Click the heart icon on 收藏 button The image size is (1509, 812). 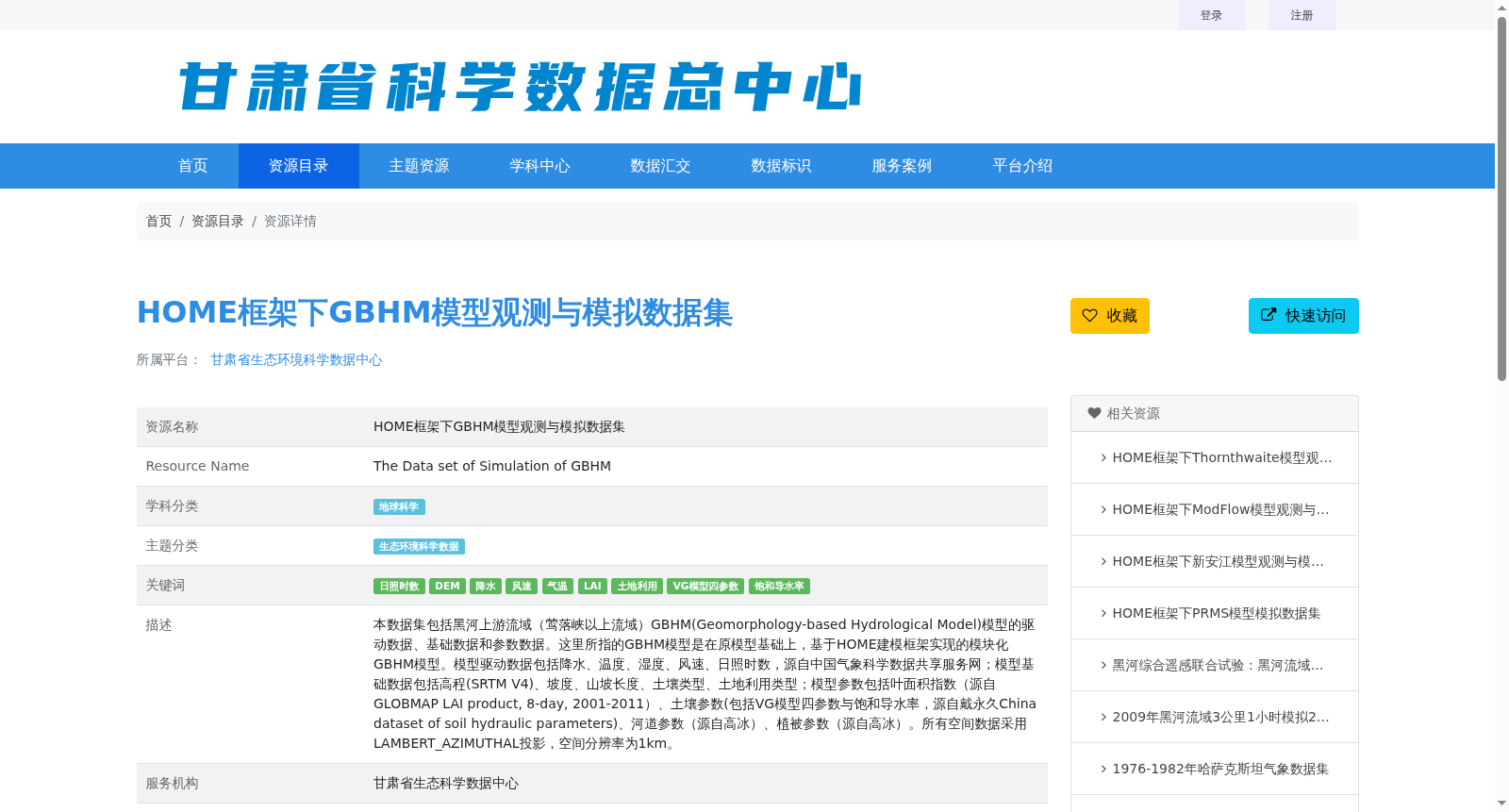[1089, 315]
